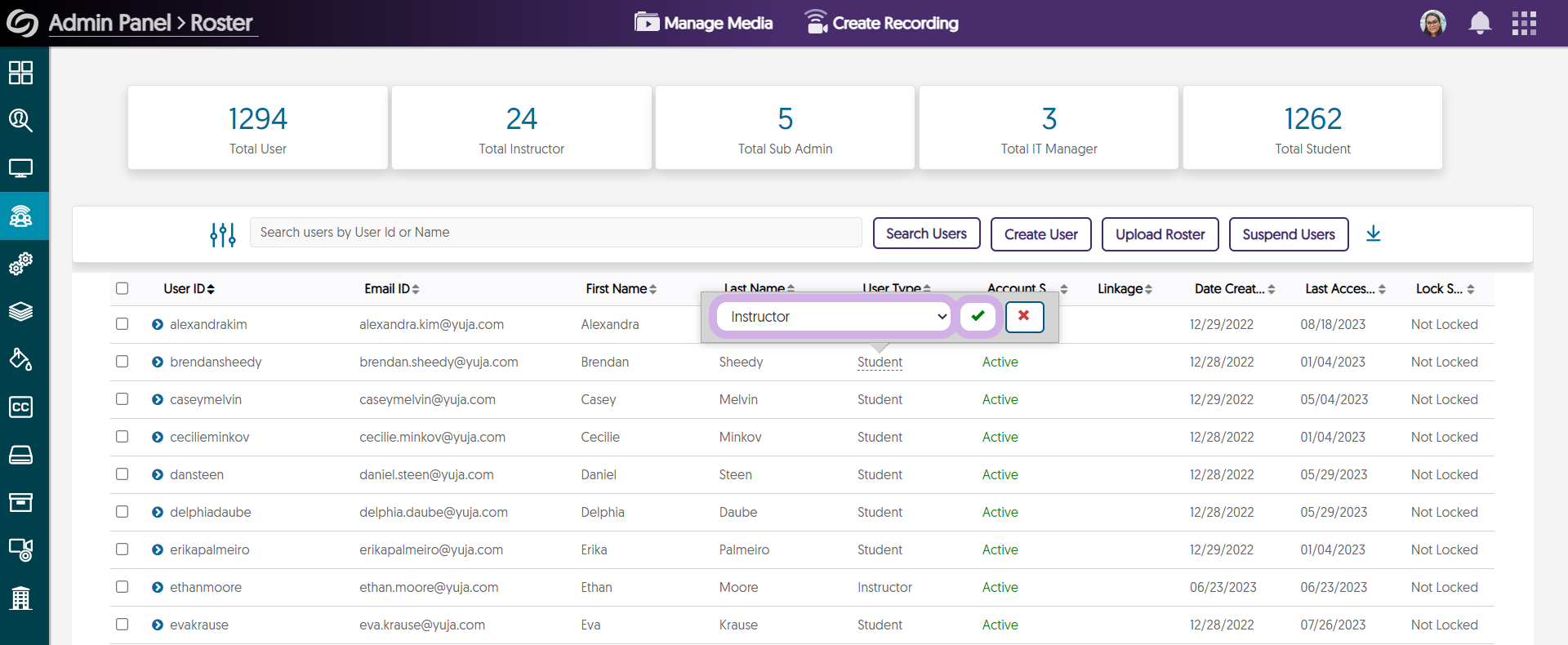Open the Instructor user type dropdown
Screen dimensions: 1568x645
coord(833,317)
